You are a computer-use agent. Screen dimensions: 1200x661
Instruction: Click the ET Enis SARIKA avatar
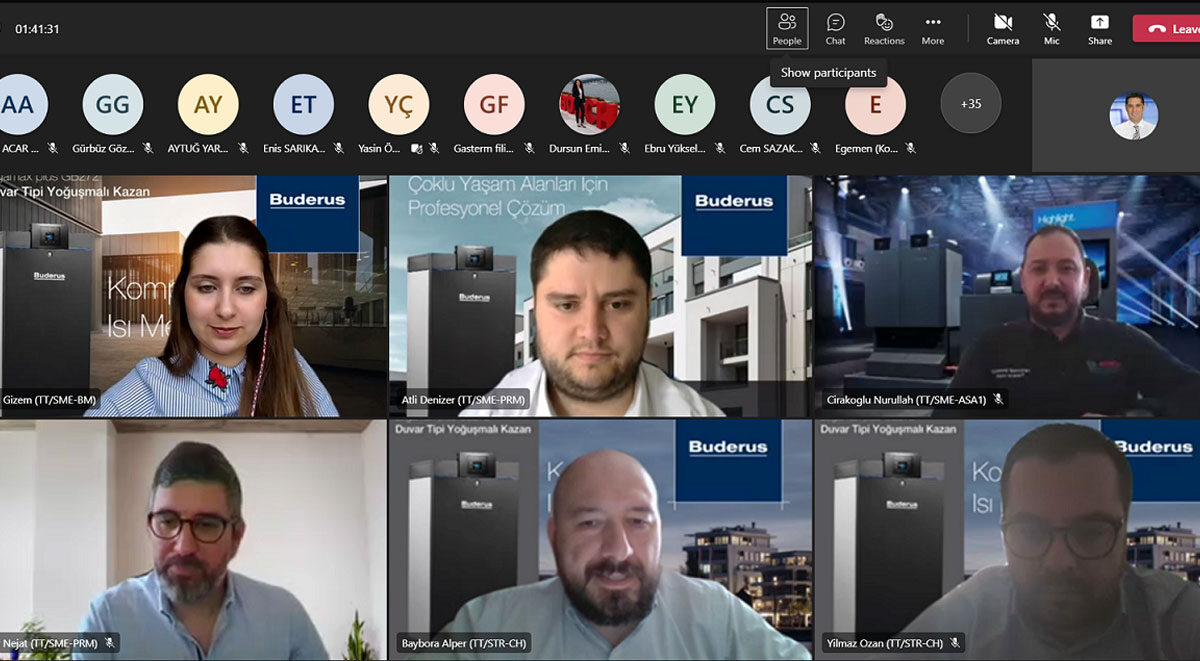303,104
